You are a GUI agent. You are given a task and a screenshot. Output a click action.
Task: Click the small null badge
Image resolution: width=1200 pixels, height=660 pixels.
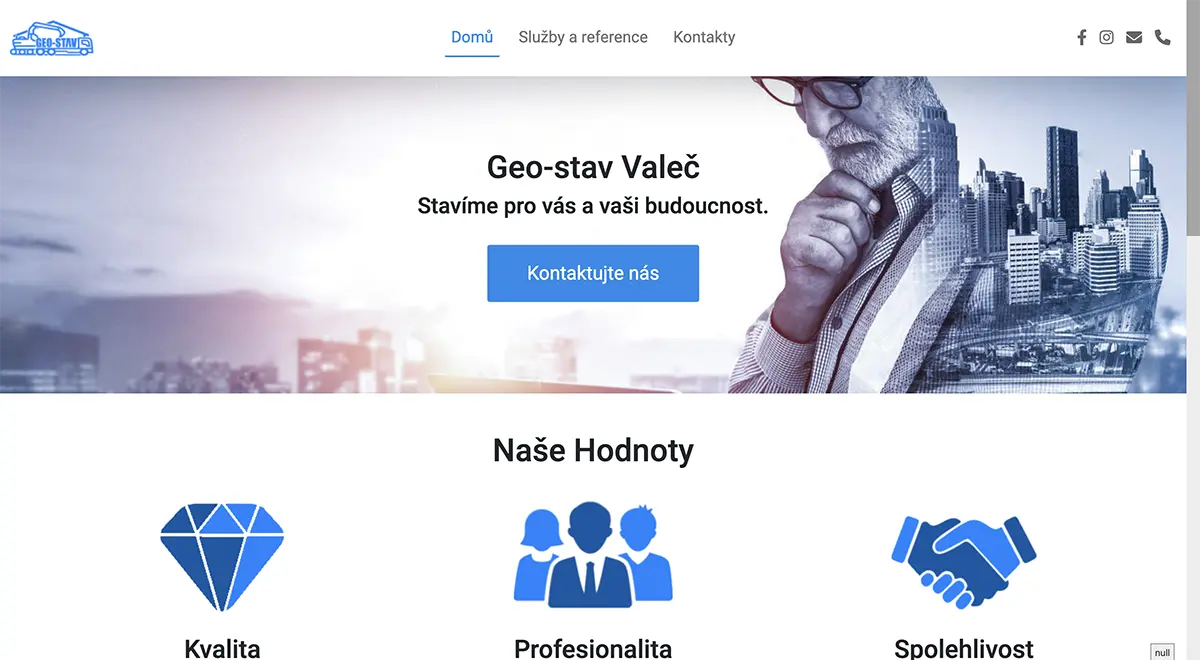[x=1162, y=652]
